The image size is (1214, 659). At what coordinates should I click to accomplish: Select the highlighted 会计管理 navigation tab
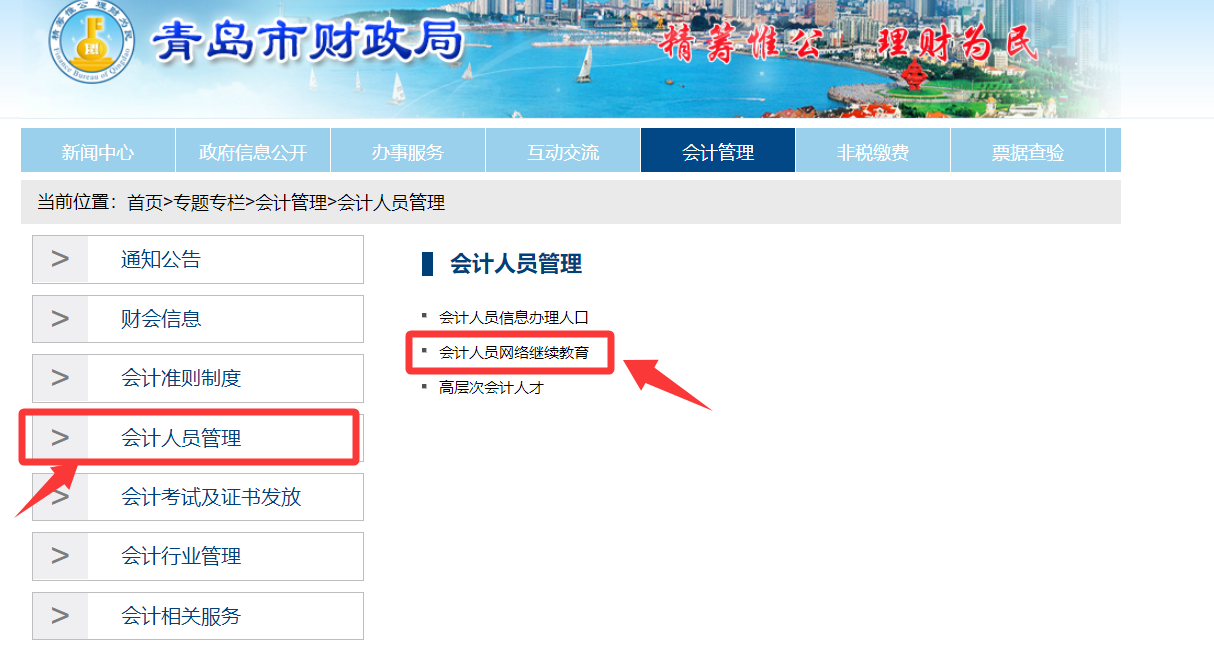pyautogui.click(x=718, y=151)
